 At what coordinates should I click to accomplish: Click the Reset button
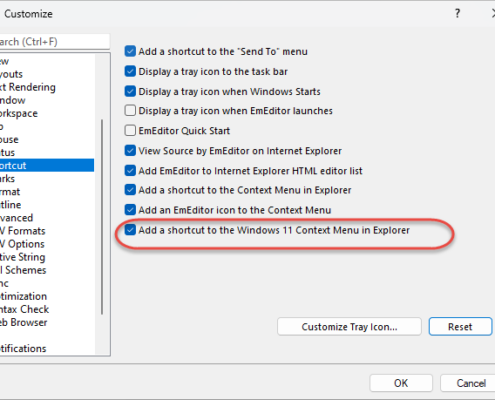(460, 327)
